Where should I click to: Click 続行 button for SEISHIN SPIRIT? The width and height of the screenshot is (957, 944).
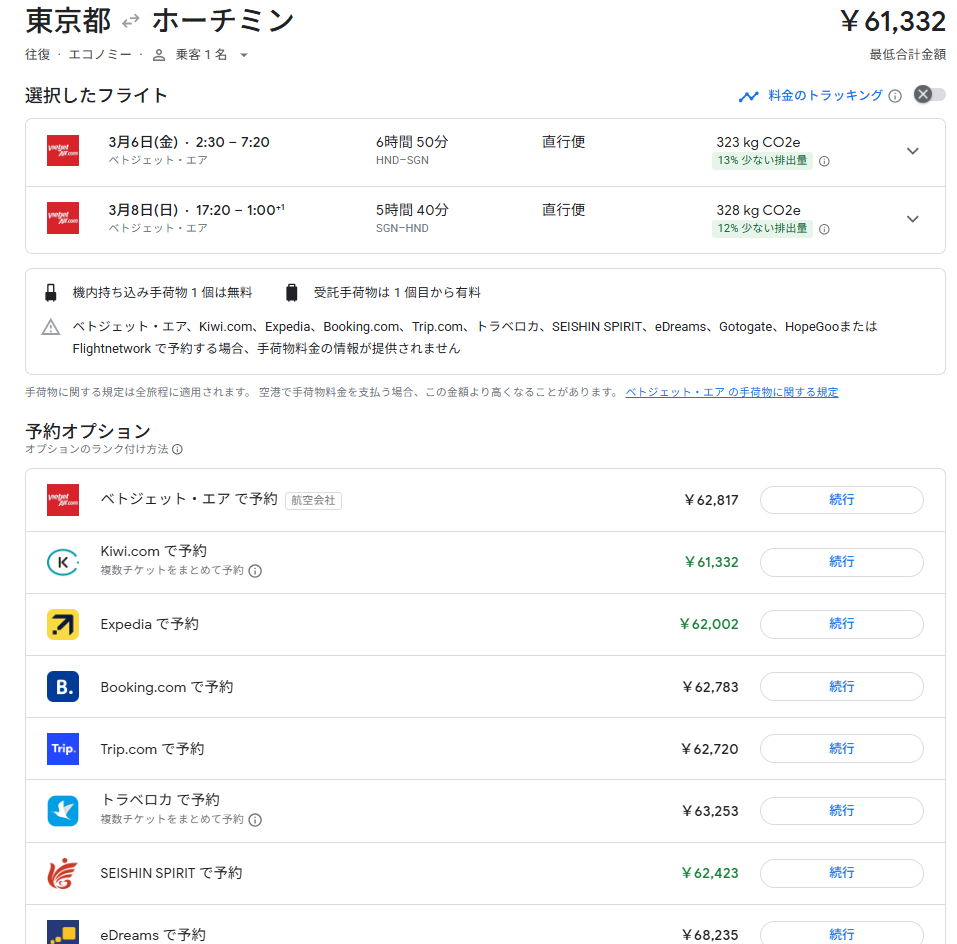pos(841,873)
